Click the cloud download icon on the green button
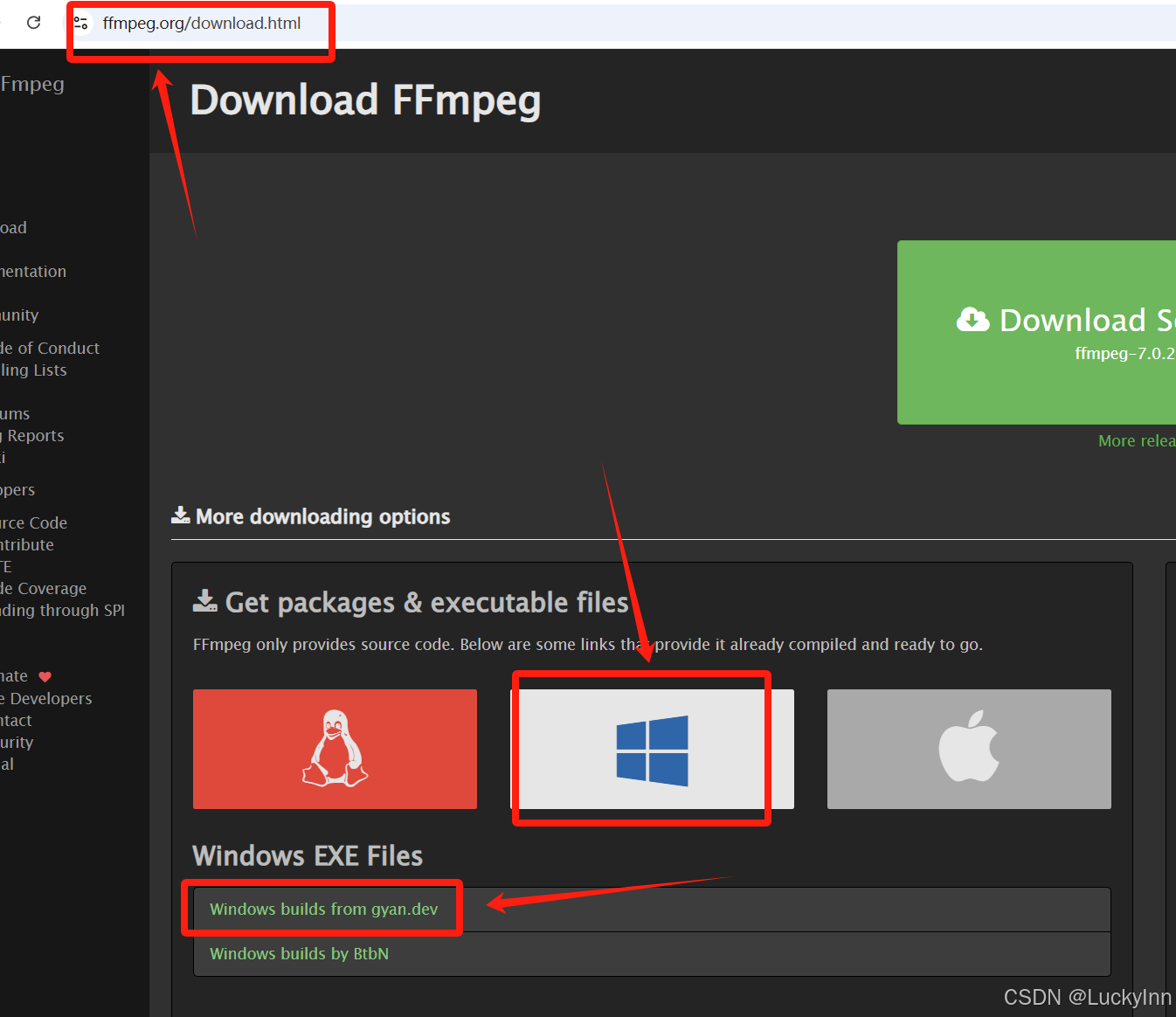Screen dimensions: 1176x1017 tap(972, 320)
